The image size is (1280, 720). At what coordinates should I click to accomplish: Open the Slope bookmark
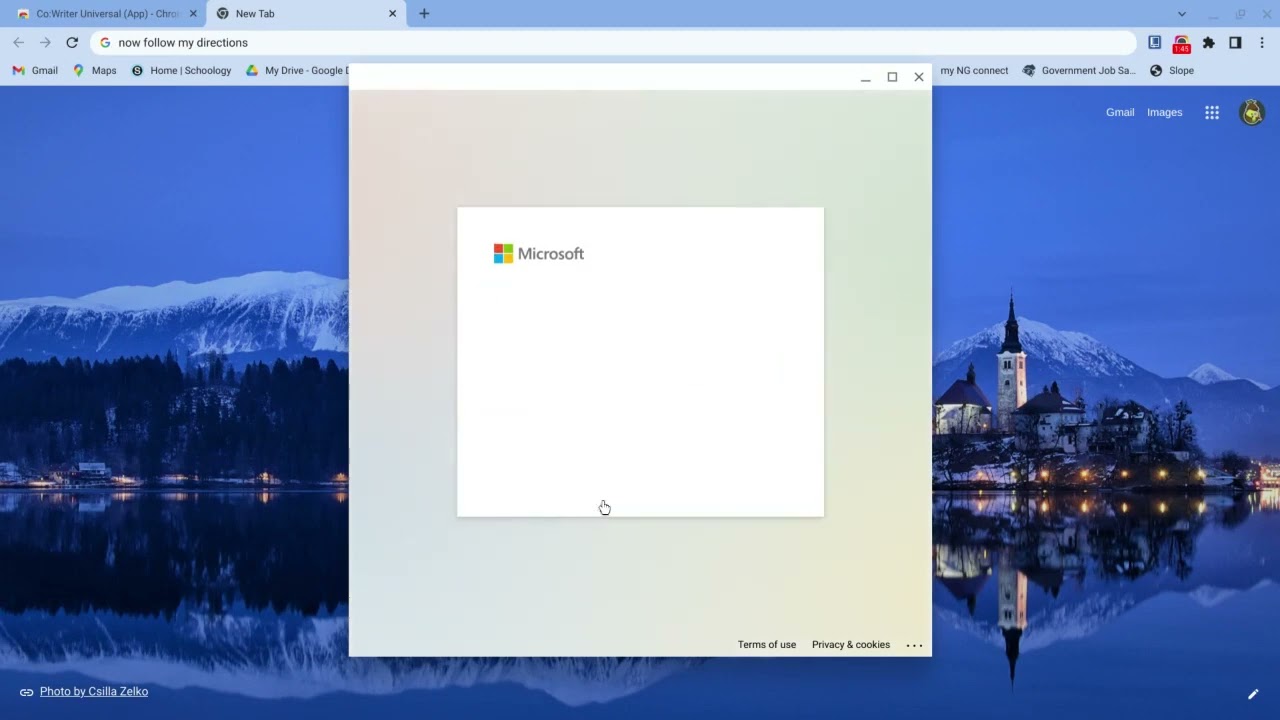click(x=1172, y=71)
